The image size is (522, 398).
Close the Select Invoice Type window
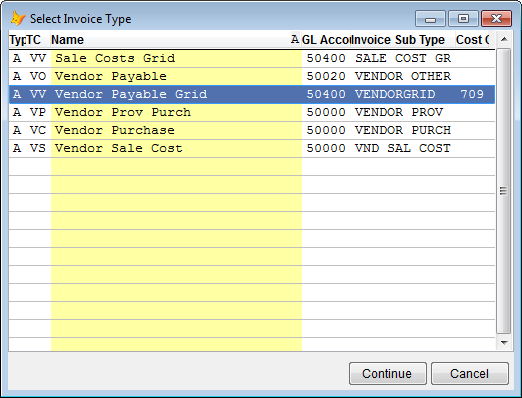pyautogui.click(x=496, y=19)
